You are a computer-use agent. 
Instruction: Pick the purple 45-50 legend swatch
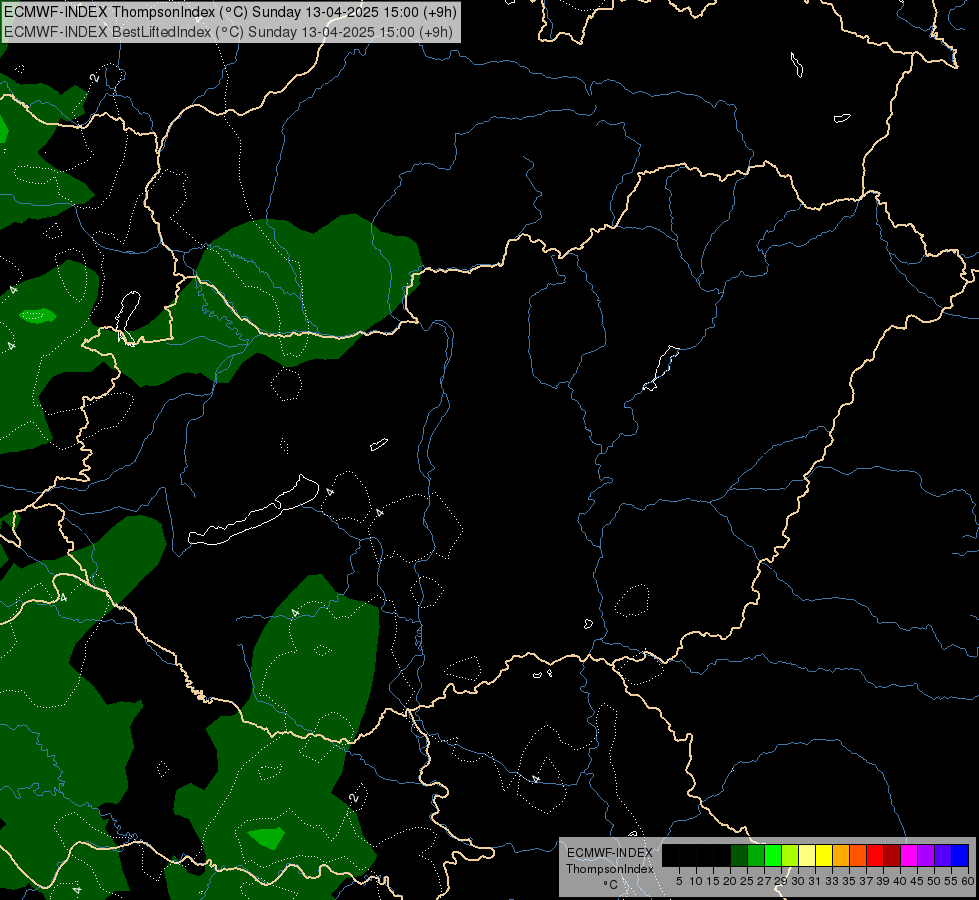point(926,855)
